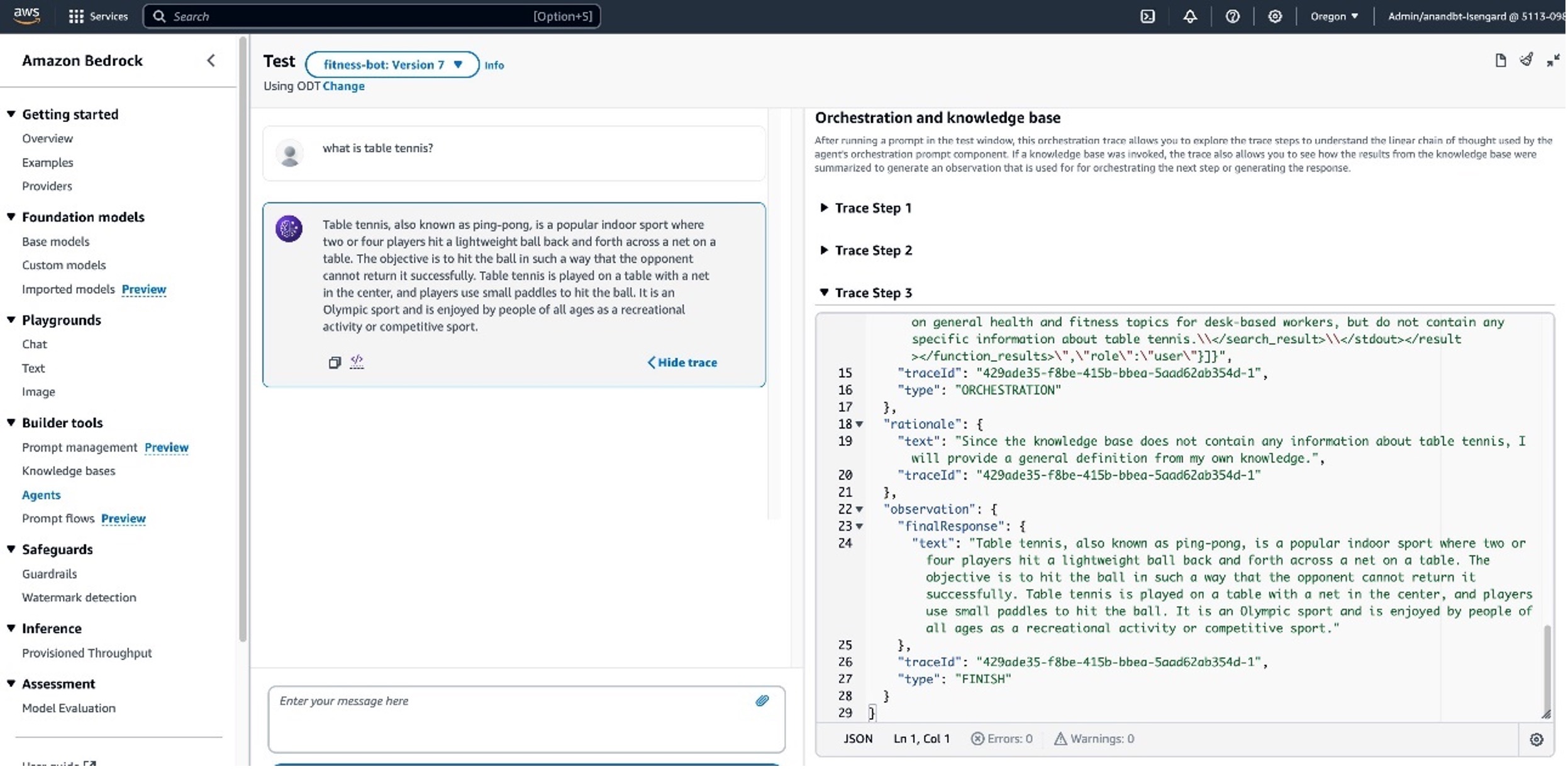The height and width of the screenshot is (769, 1568).
Task: Click the agent avatar icon
Action: tap(289, 229)
